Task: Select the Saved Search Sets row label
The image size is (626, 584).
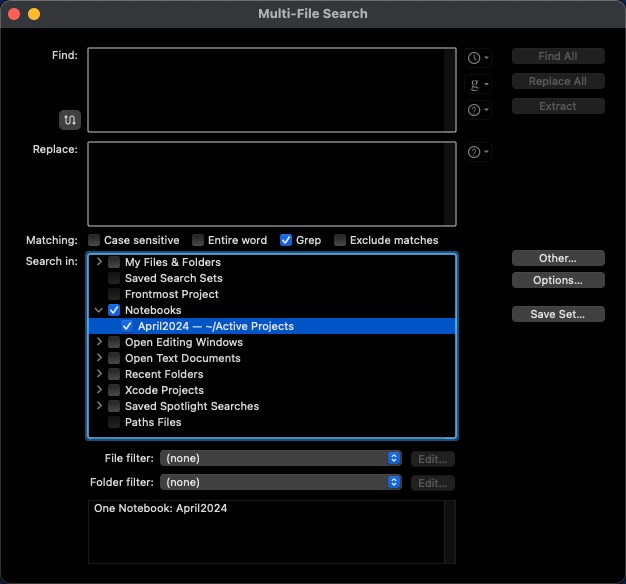Action: (x=174, y=278)
